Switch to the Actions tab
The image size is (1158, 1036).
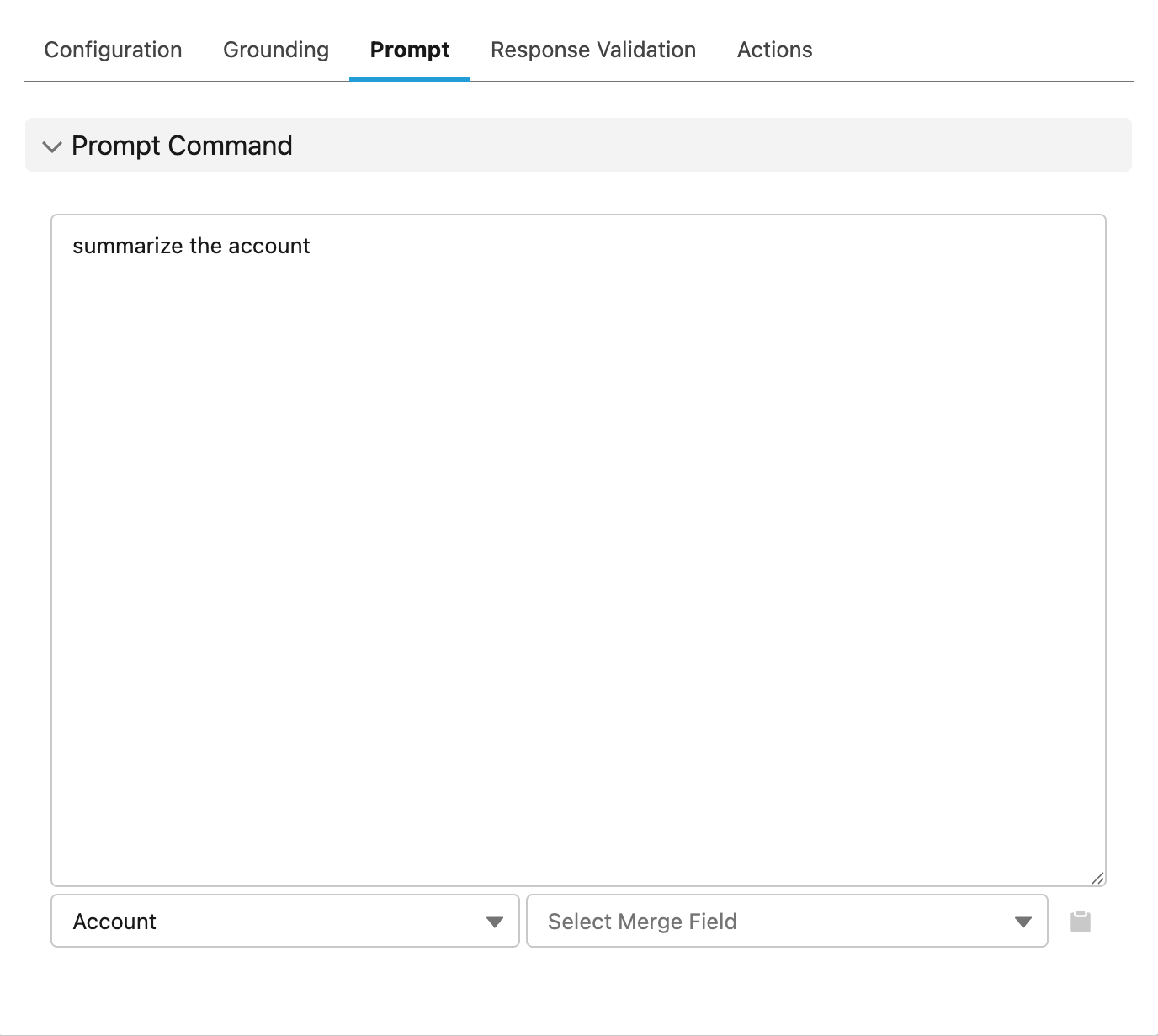(x=774, y=50)
